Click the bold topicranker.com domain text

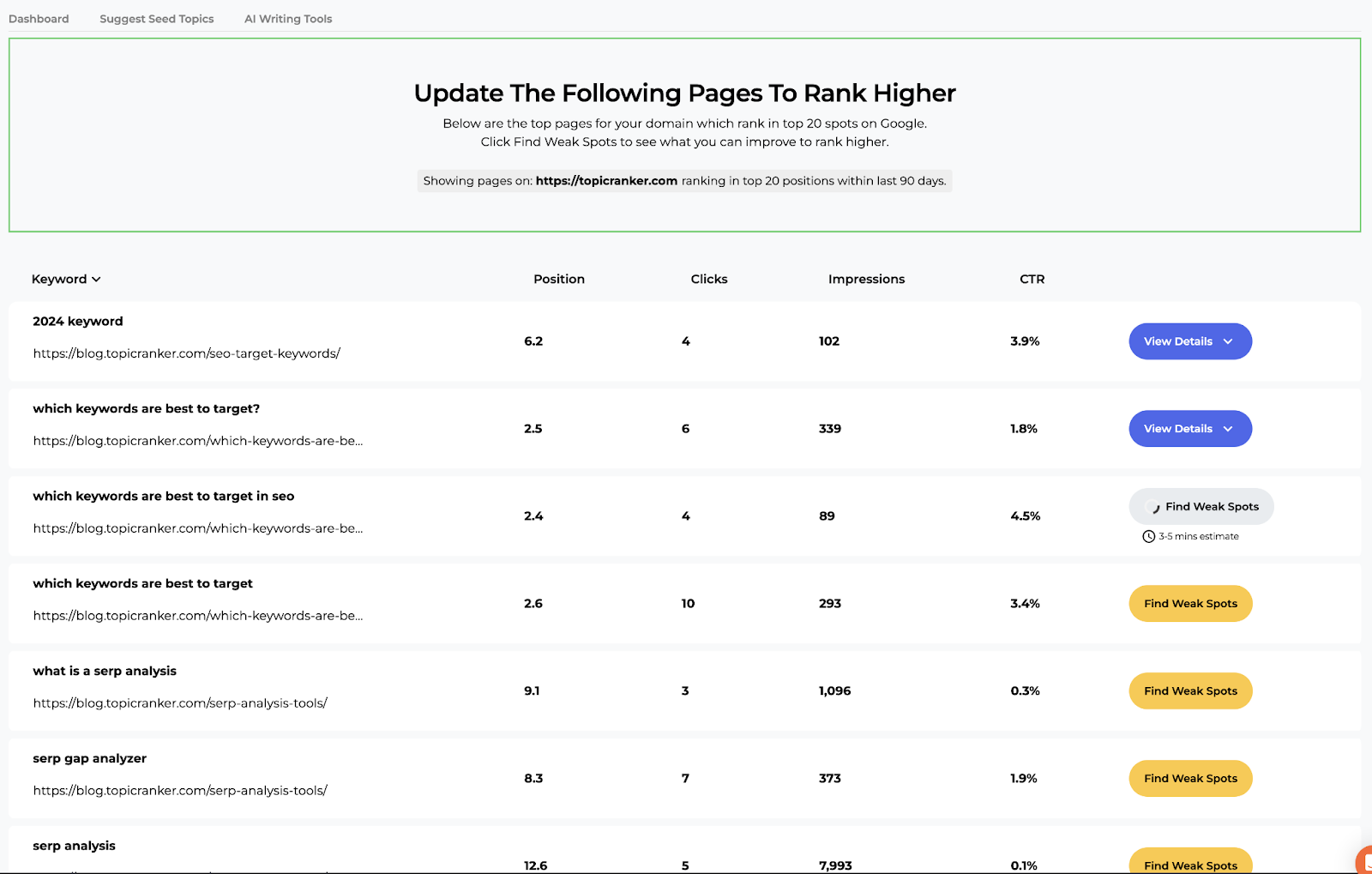pyautogui.click(x=606, y=181)
